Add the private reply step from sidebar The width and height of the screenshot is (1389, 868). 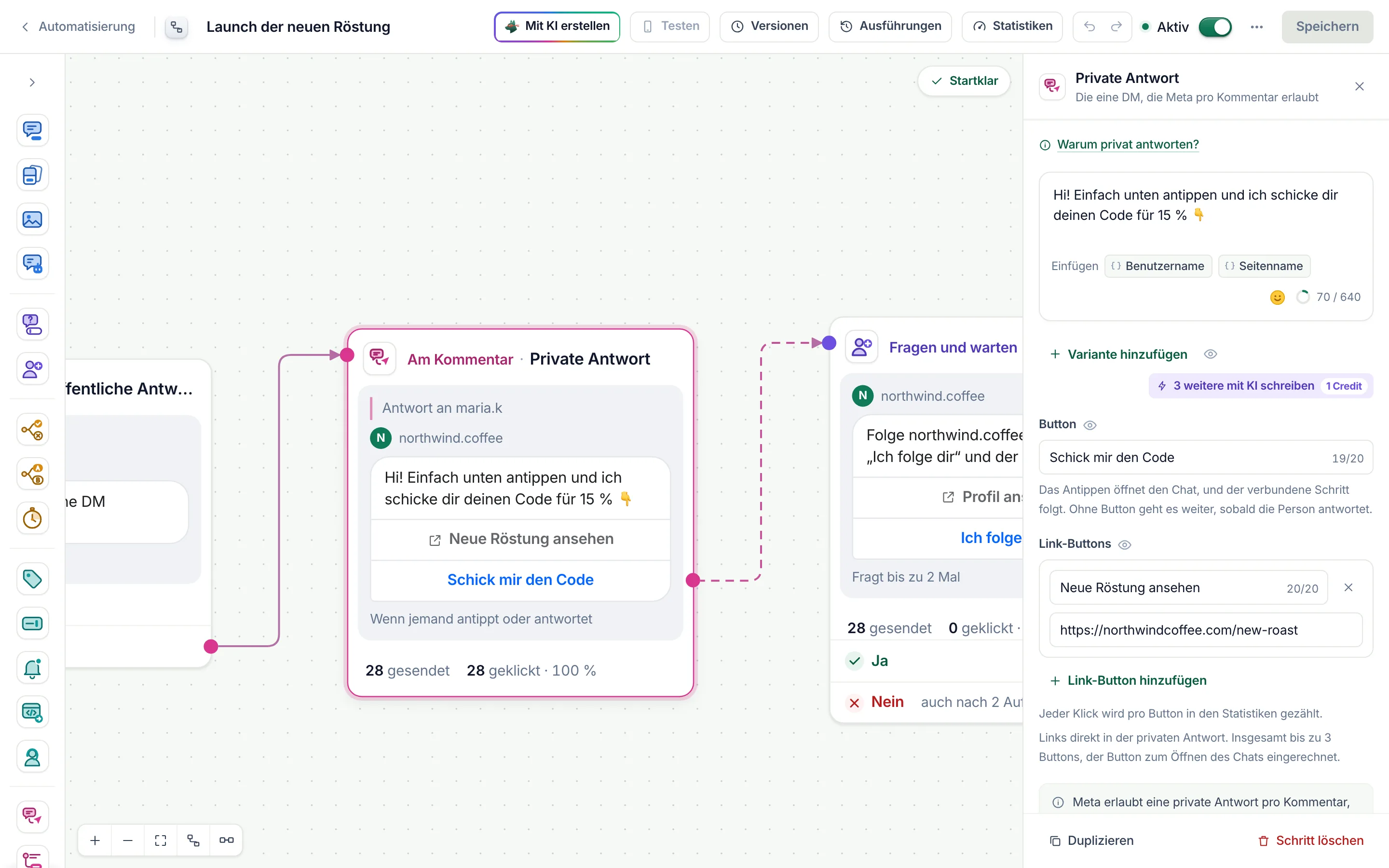pos(32,816)
